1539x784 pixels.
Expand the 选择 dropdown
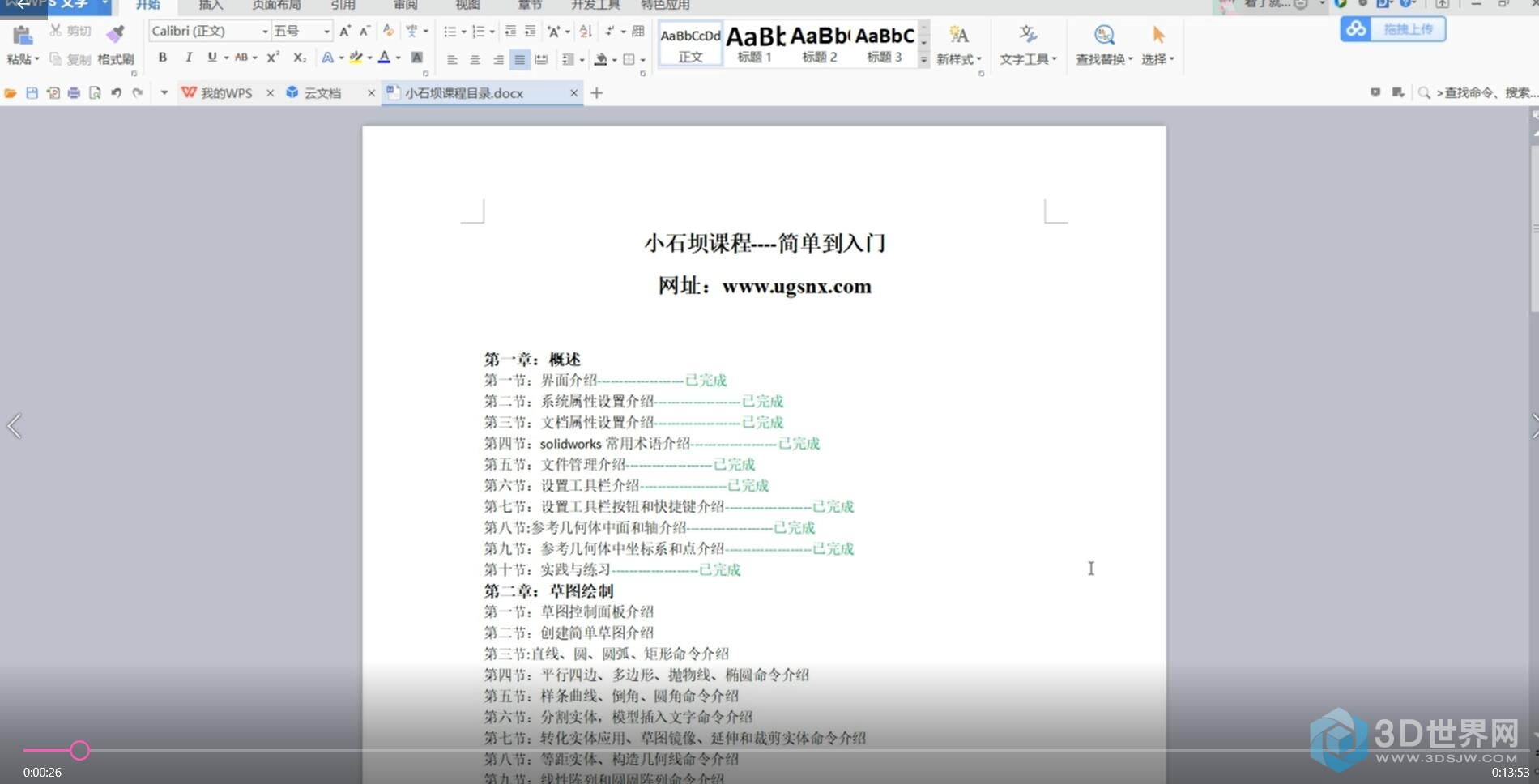(x=1157, y=59)
